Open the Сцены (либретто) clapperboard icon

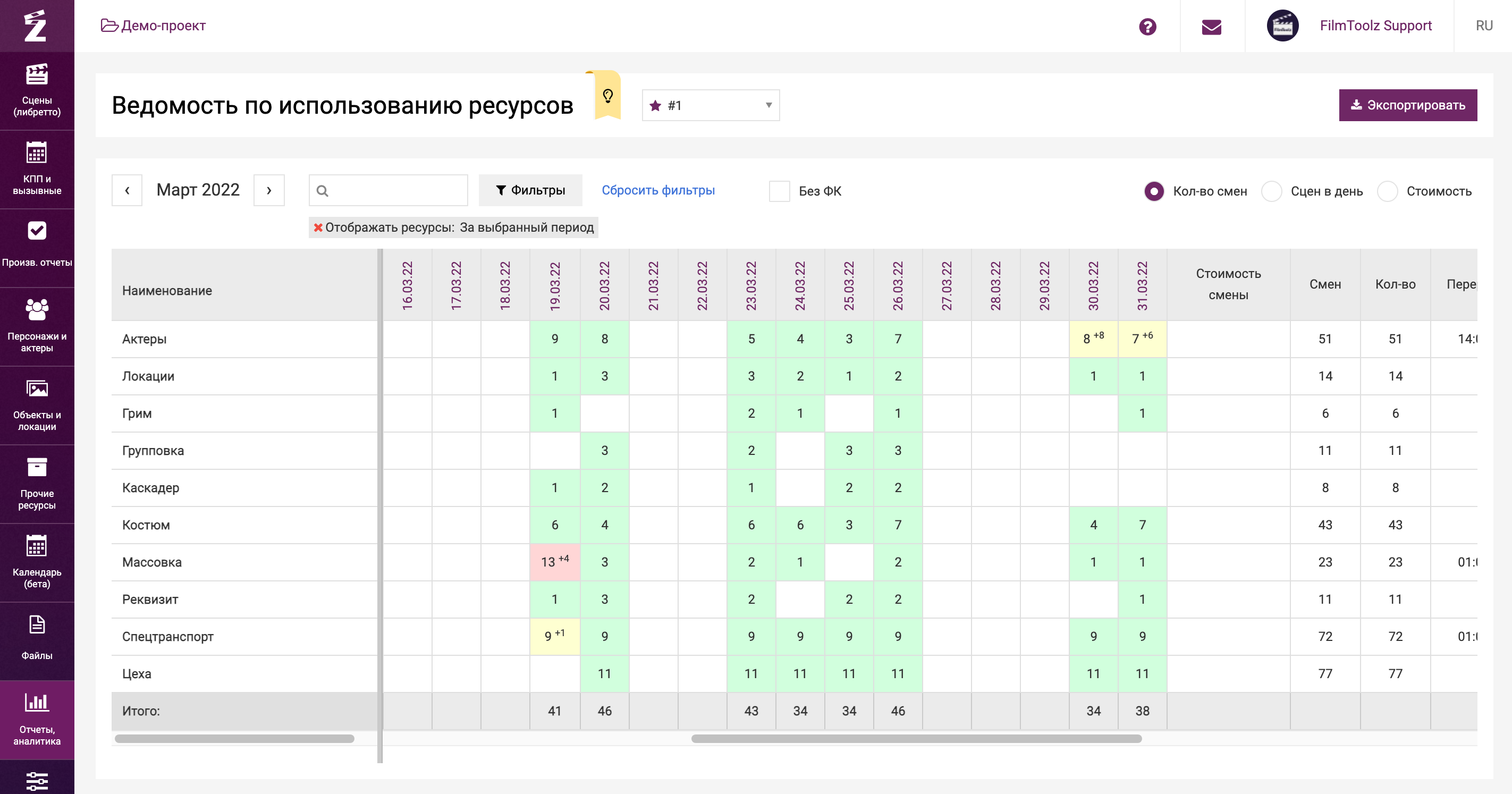coord(36,75)
